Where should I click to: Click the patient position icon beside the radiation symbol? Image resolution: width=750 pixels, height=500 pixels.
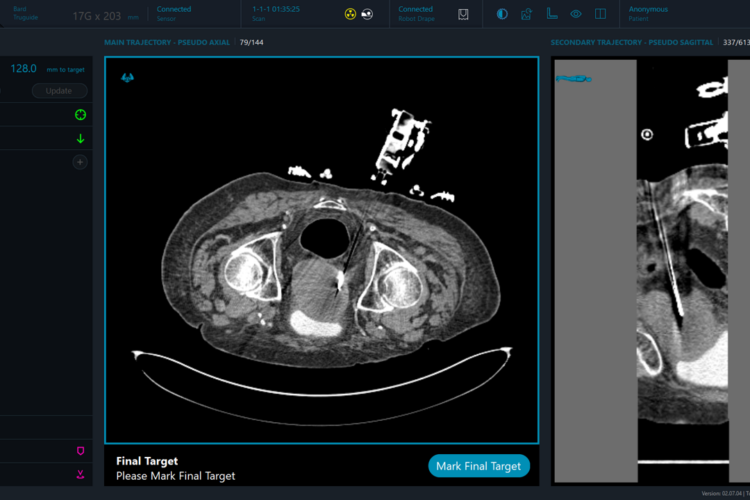point(367,14)
